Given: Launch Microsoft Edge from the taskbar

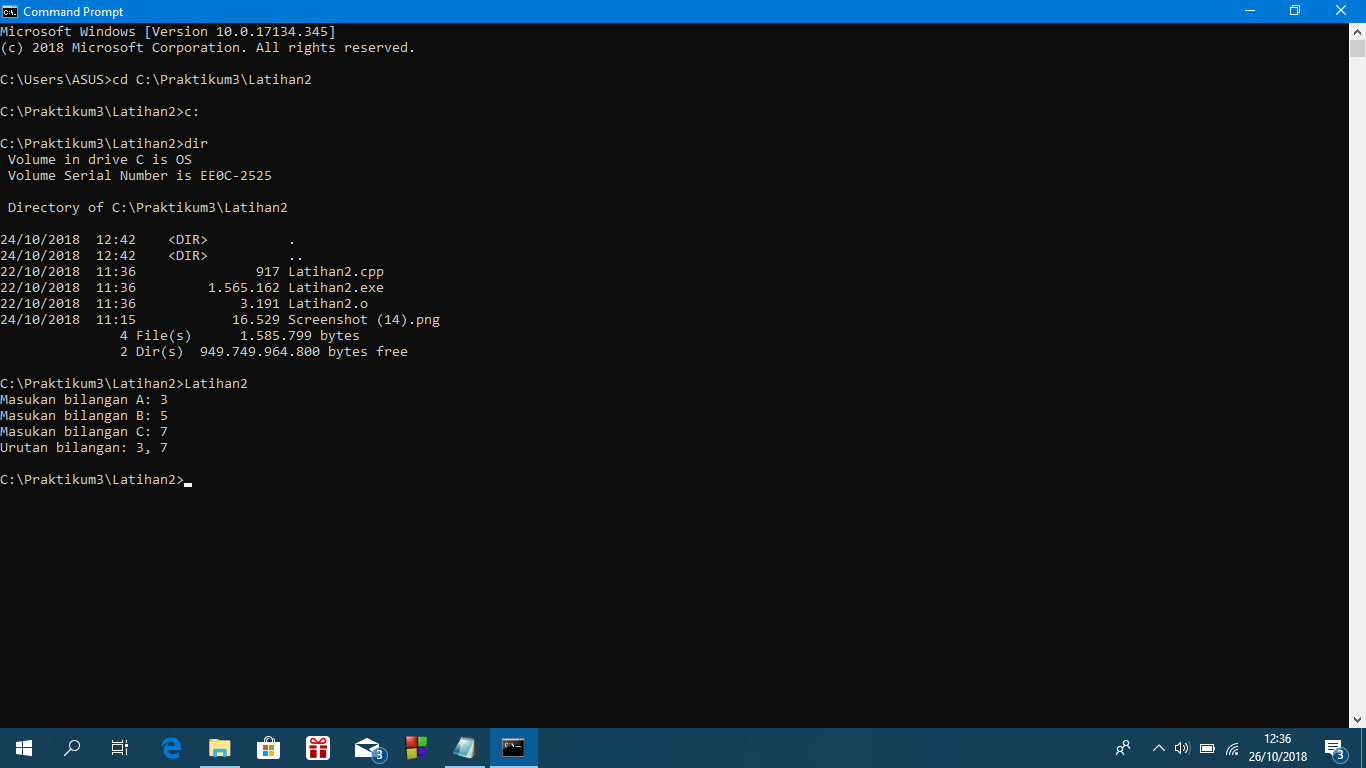Looking at the screenshot, I should click(x=171, y=748).
